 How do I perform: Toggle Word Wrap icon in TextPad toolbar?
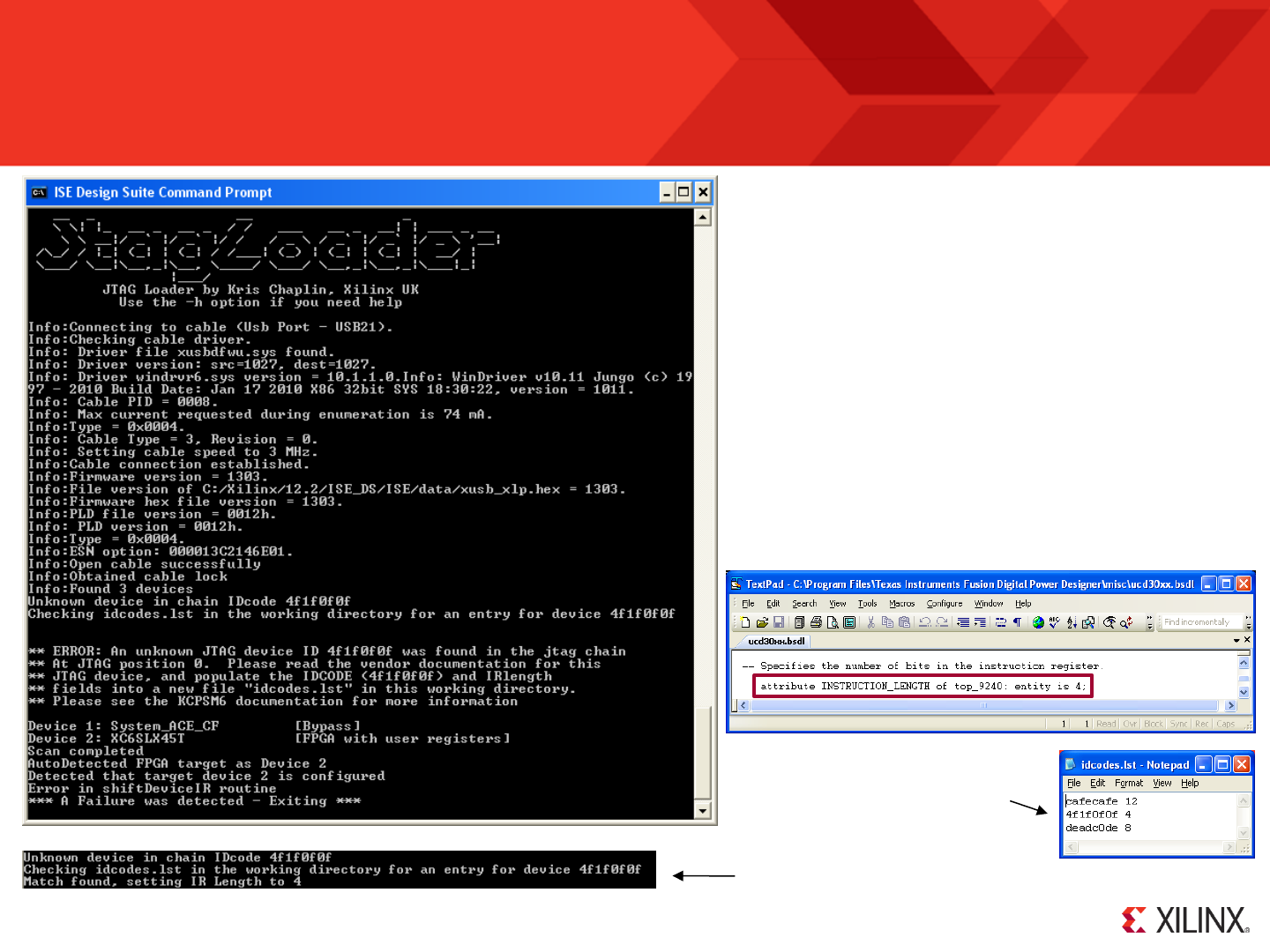tap(1001, 622)
